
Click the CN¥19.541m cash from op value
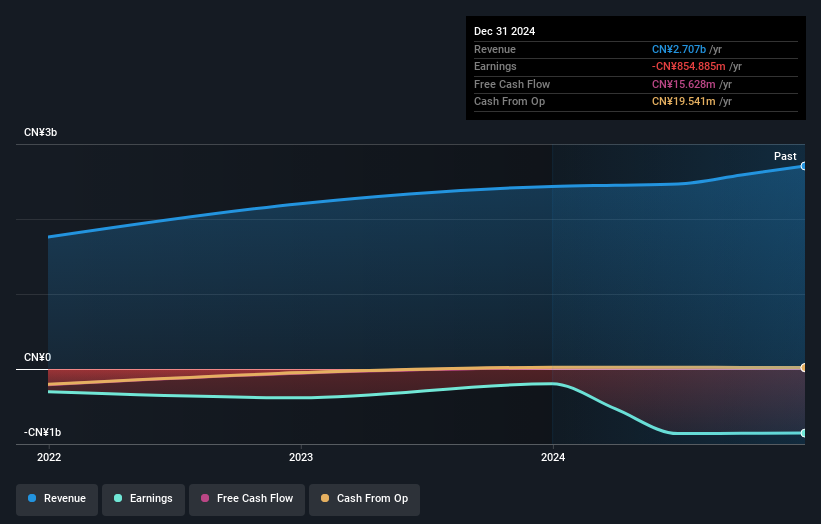point(683,102)
